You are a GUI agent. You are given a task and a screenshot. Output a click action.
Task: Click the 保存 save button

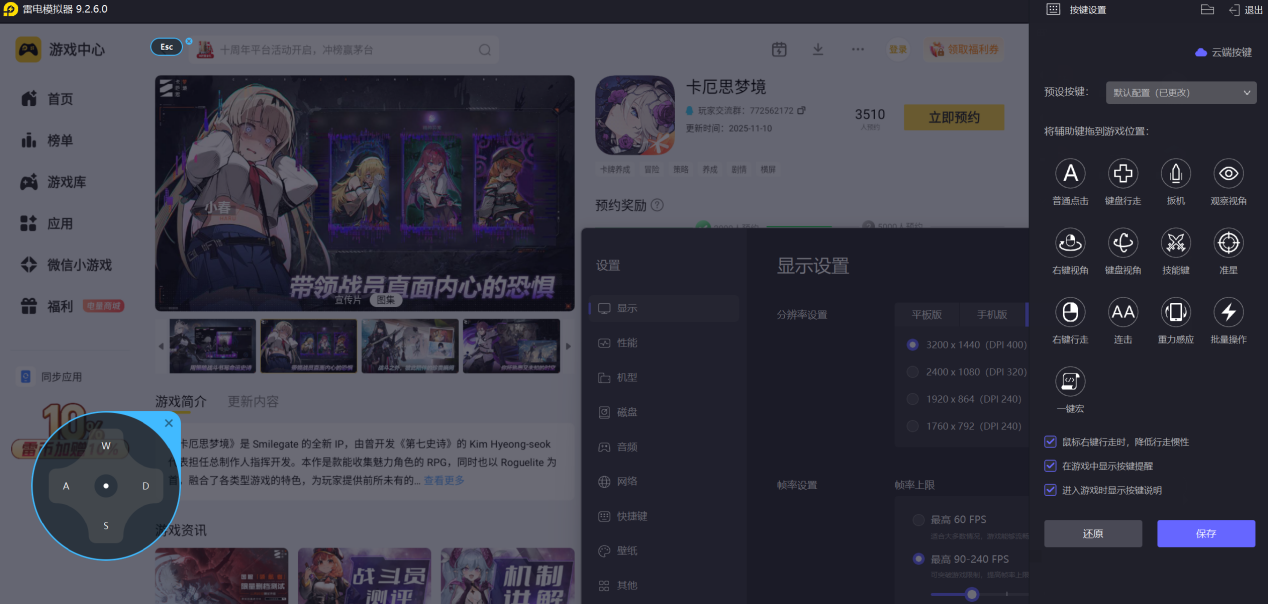[x=1206, y=534]
